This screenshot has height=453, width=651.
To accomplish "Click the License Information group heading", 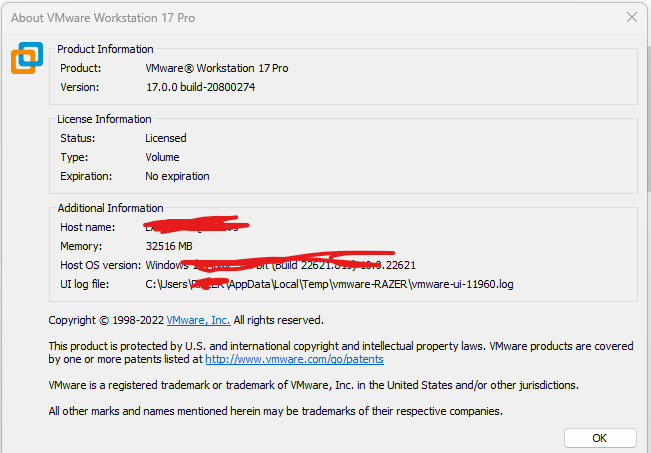I will click(x=104, y=119).
